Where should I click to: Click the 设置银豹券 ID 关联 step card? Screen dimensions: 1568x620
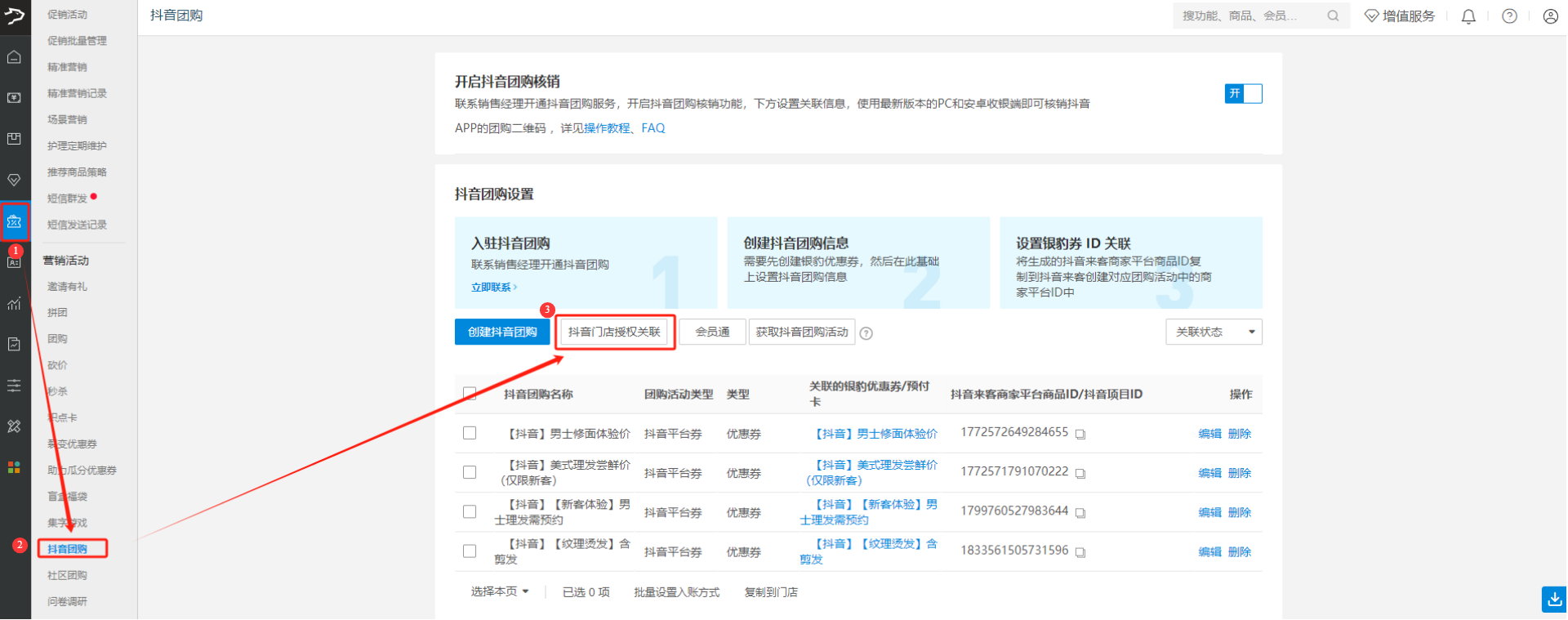(1131, 263)
